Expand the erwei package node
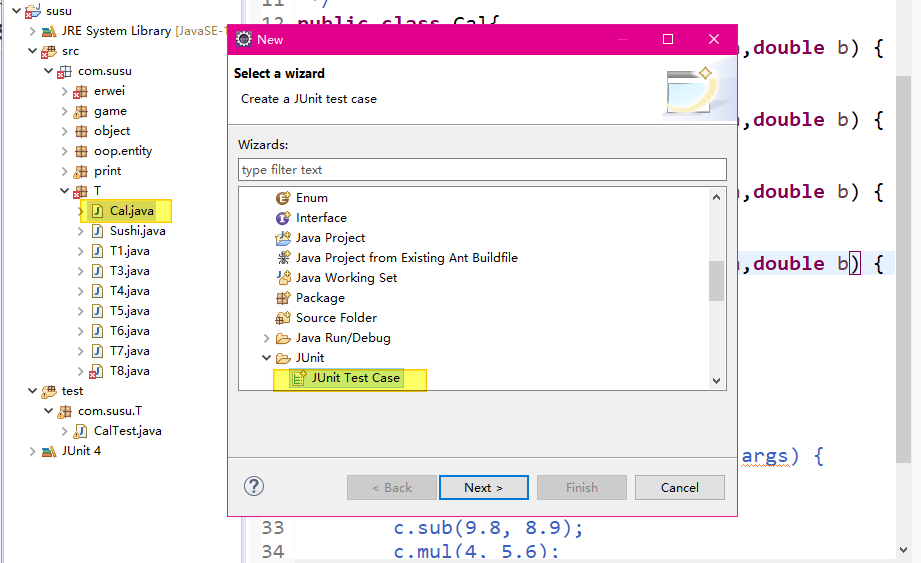This screenshot has width=921, height=563. click(x=65, y=92)
